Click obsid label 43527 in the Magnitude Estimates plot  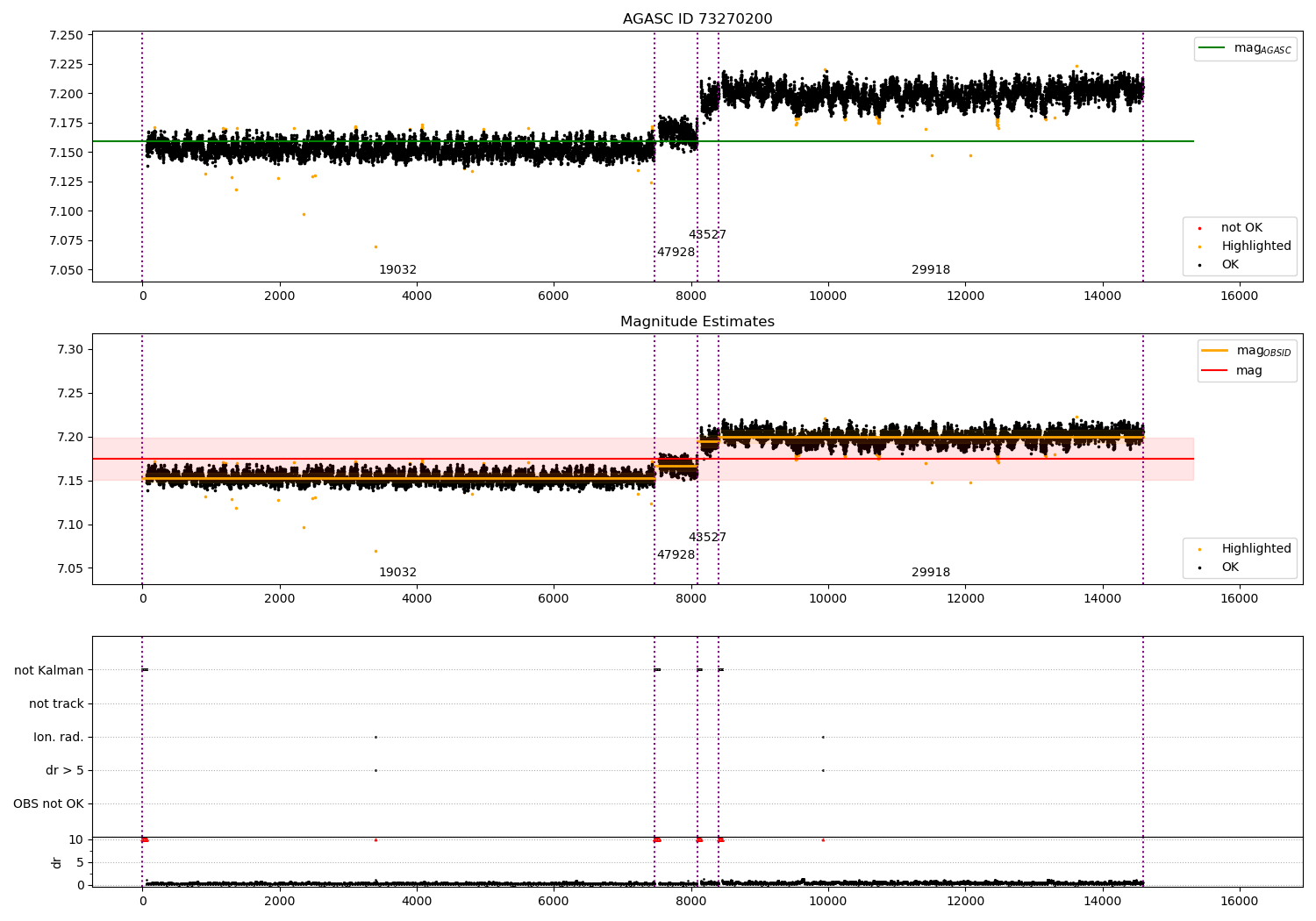[x=707, y=538]
